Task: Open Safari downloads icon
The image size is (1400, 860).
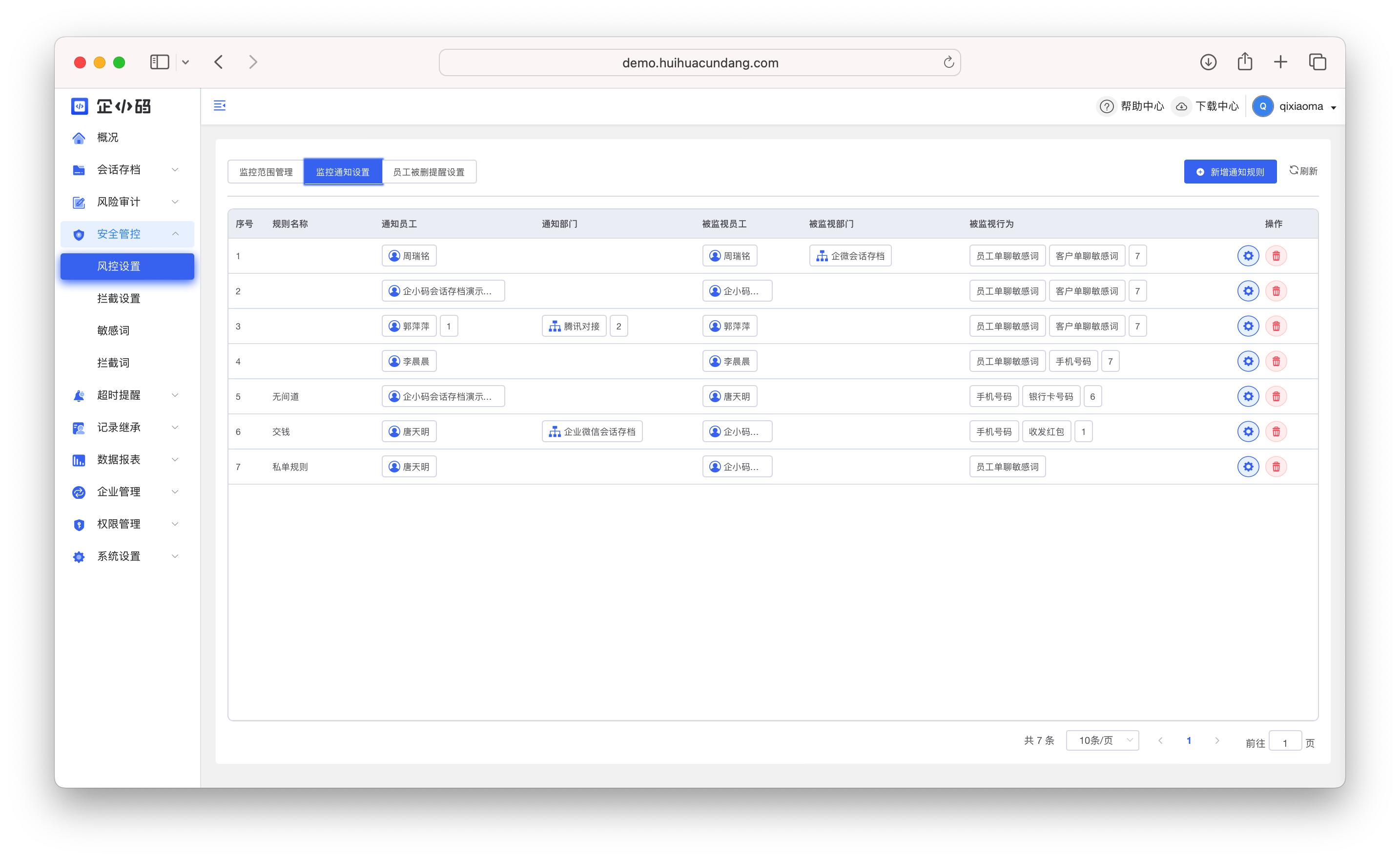Action: [1208, 62]
